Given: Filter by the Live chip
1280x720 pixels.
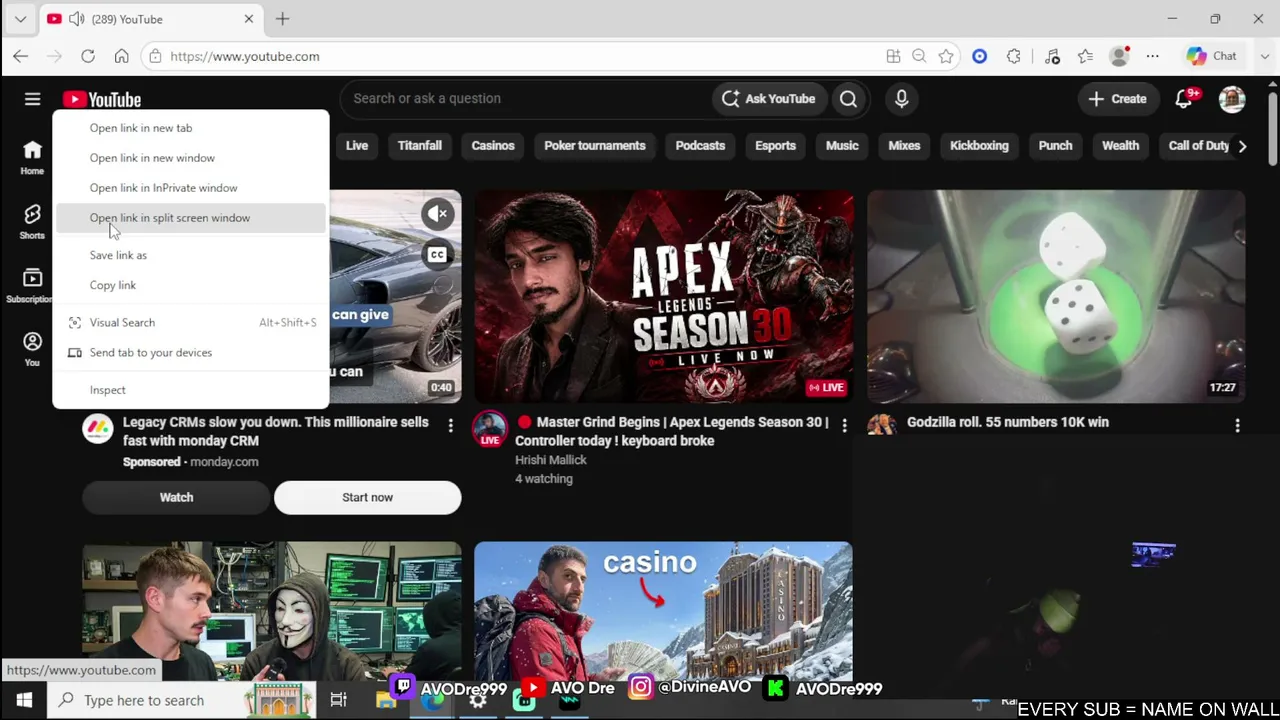Looking at the screenshot, I should coord(357,146).
